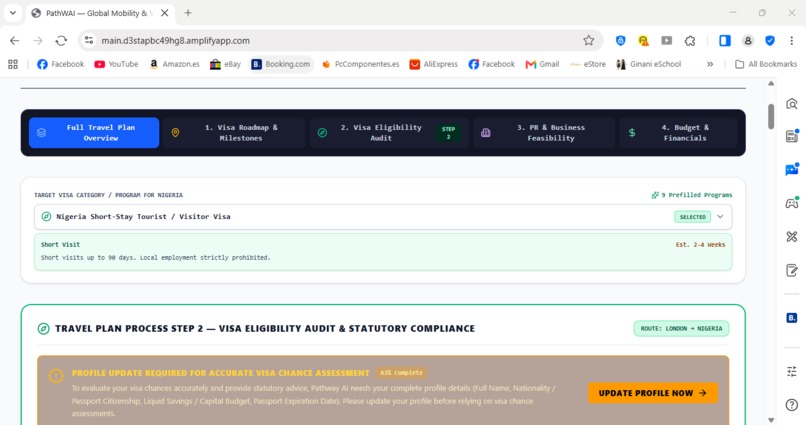Open the browser three-dot menu

[792, 41]
